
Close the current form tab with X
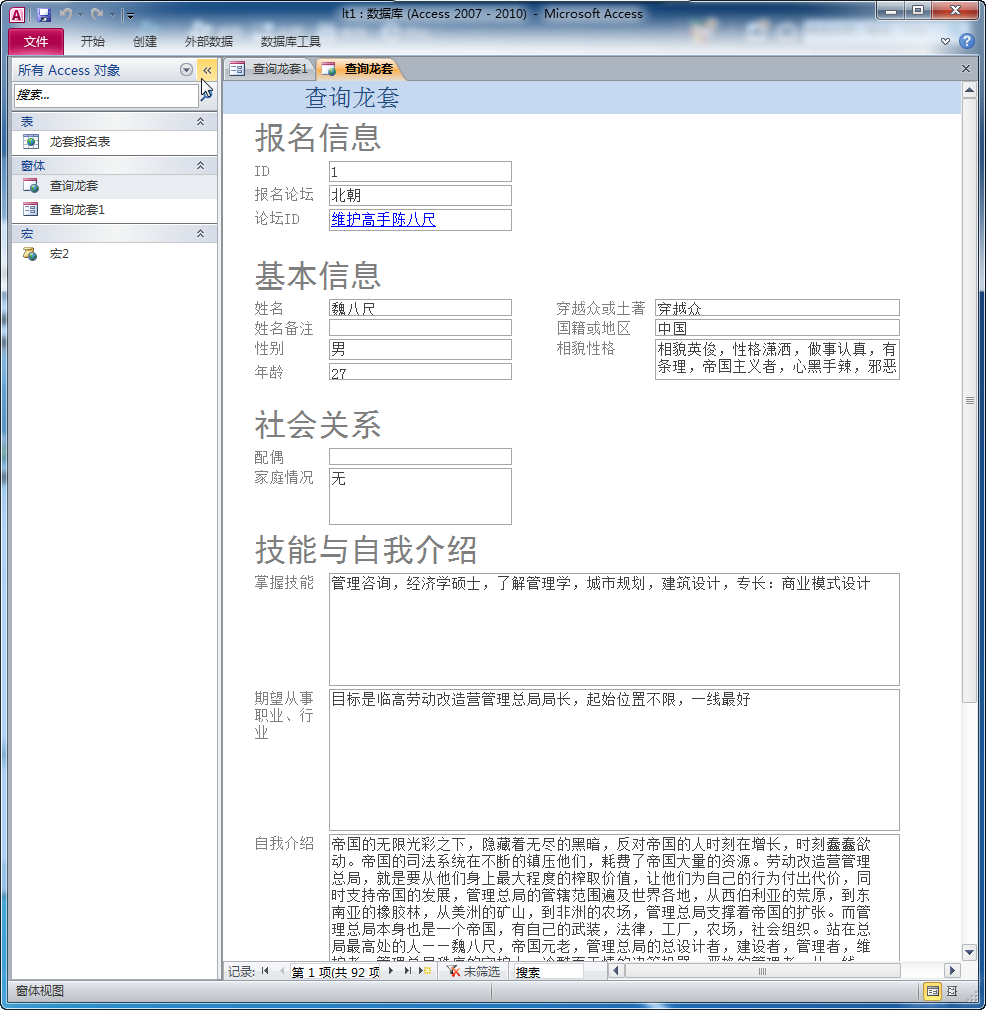coord(966,69)
